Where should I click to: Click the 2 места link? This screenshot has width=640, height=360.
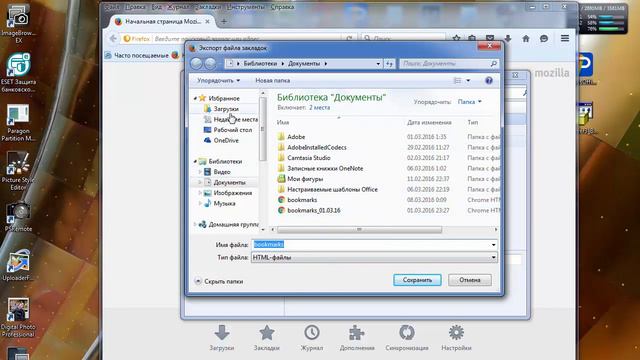point(320,108)
